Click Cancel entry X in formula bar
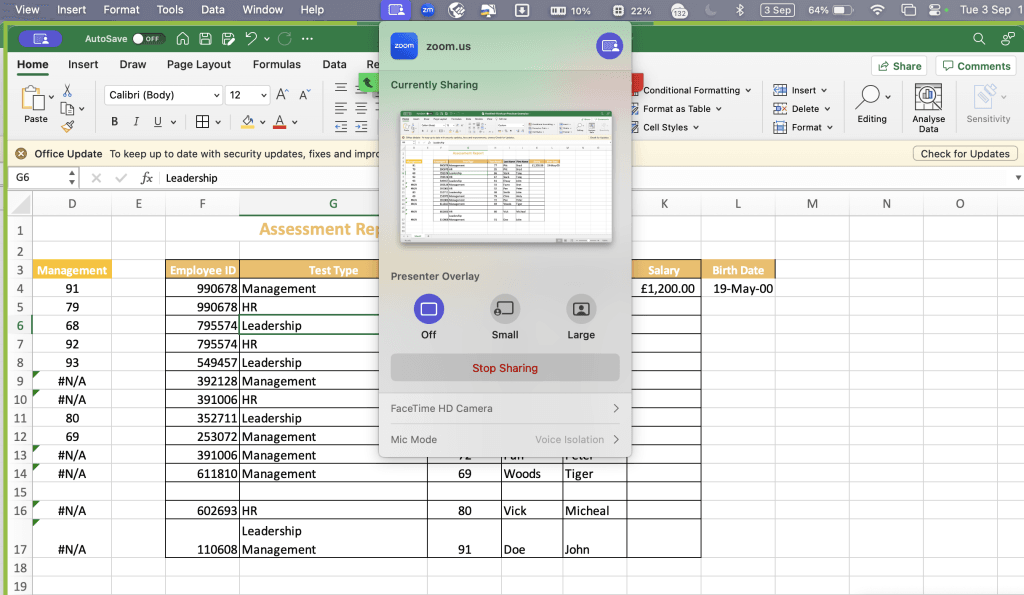 click(96, 178)
